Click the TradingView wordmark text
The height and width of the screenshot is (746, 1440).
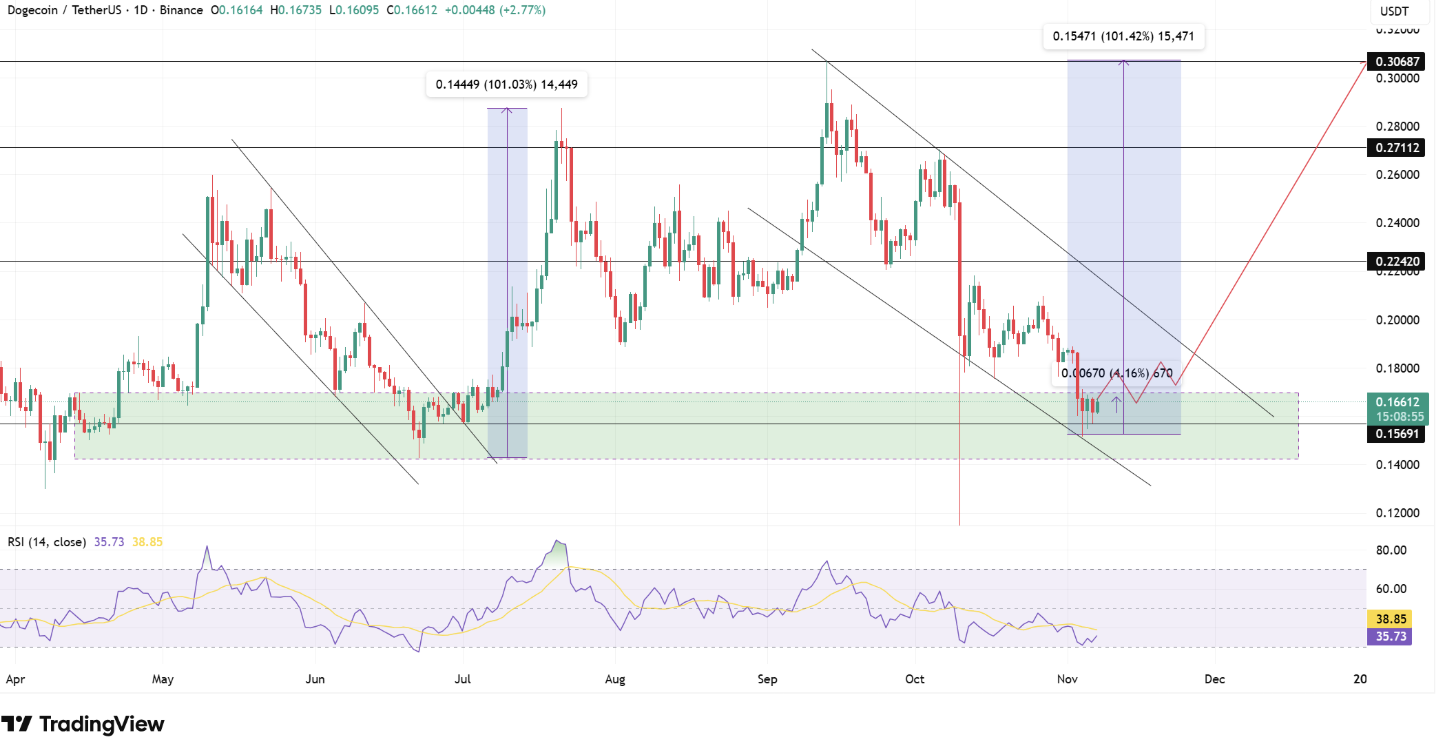[x=100, y=723]
